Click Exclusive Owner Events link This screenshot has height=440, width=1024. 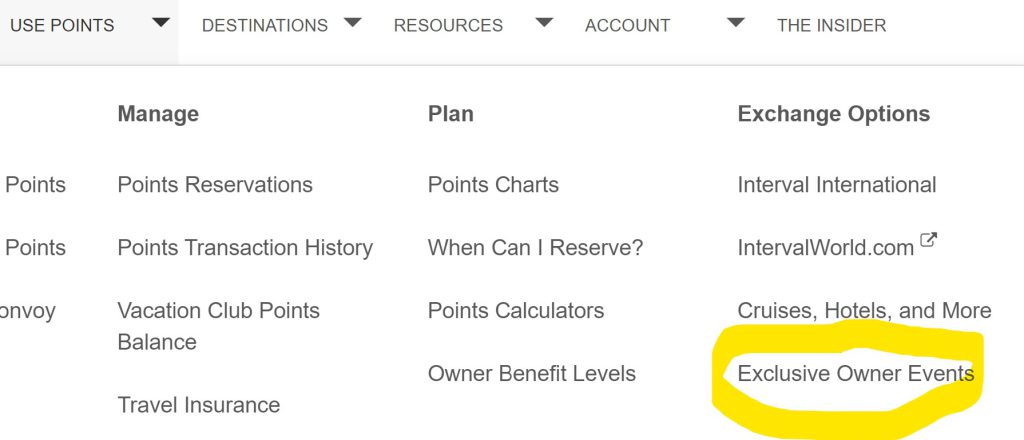point(855,374)
